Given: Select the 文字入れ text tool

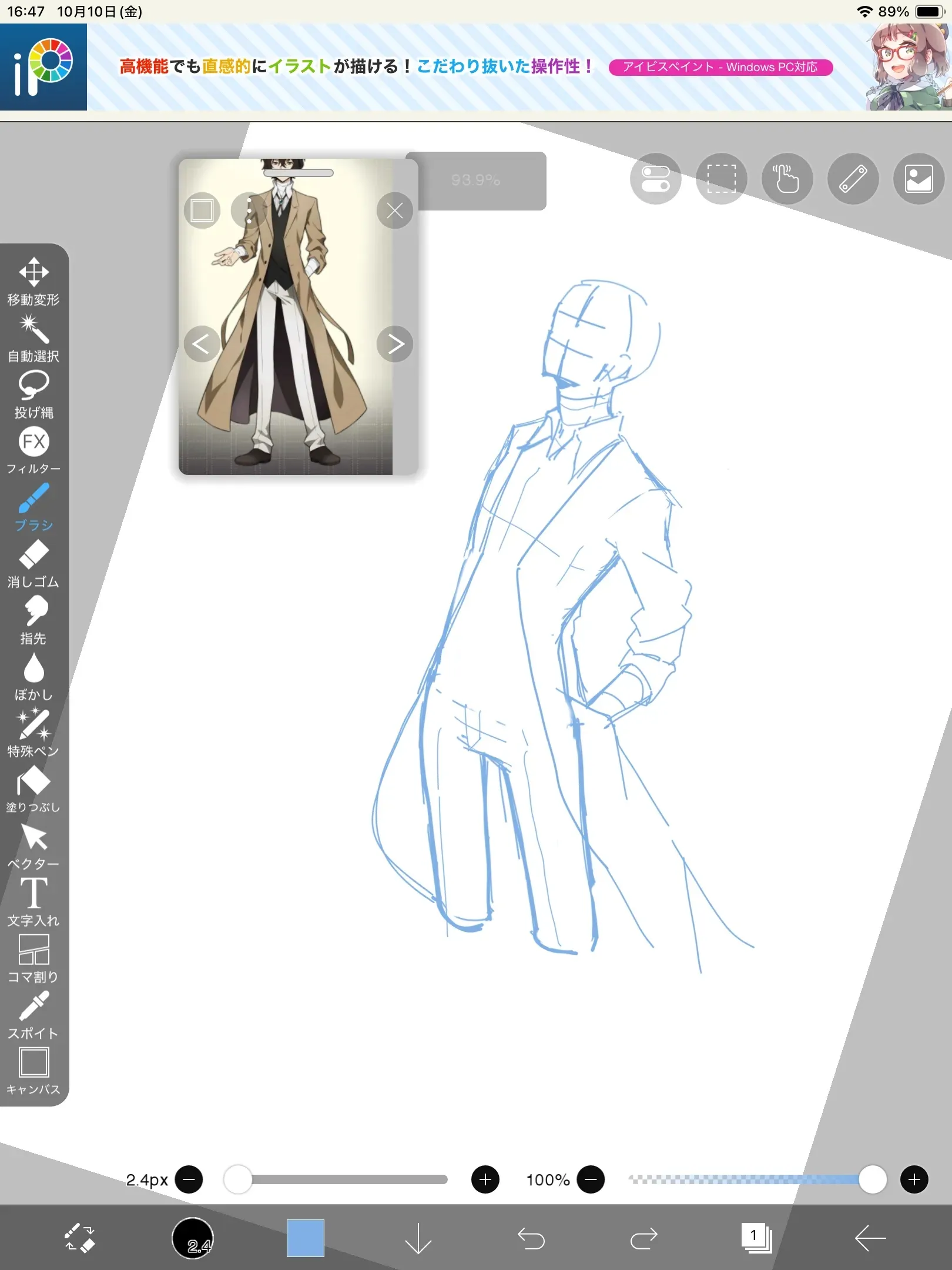Looking at the screenshot, I should pos(33,903).
